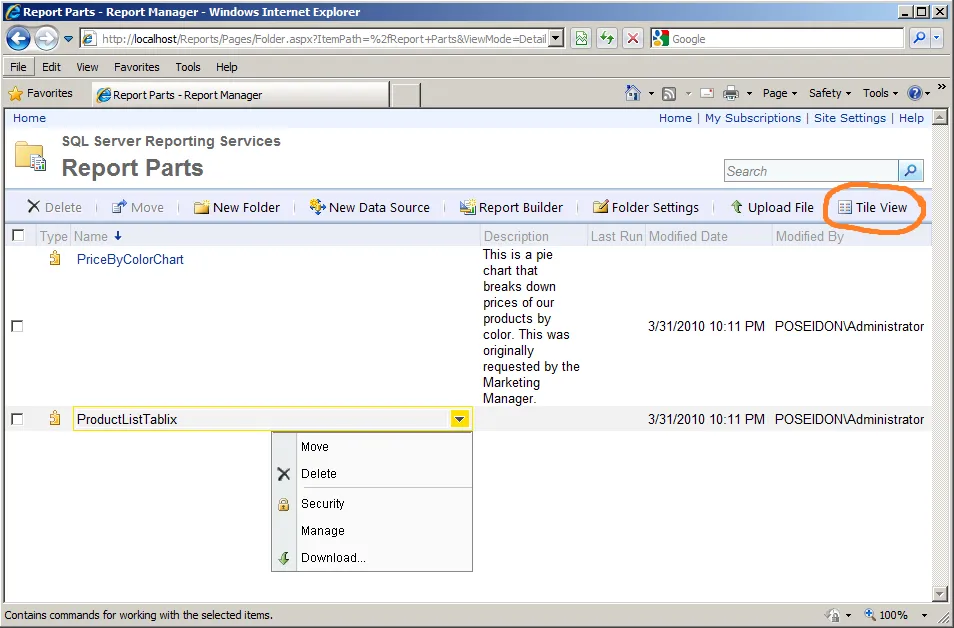Click the security lock icon in status bar
This screenshot has width=954, height=628.
833,615
